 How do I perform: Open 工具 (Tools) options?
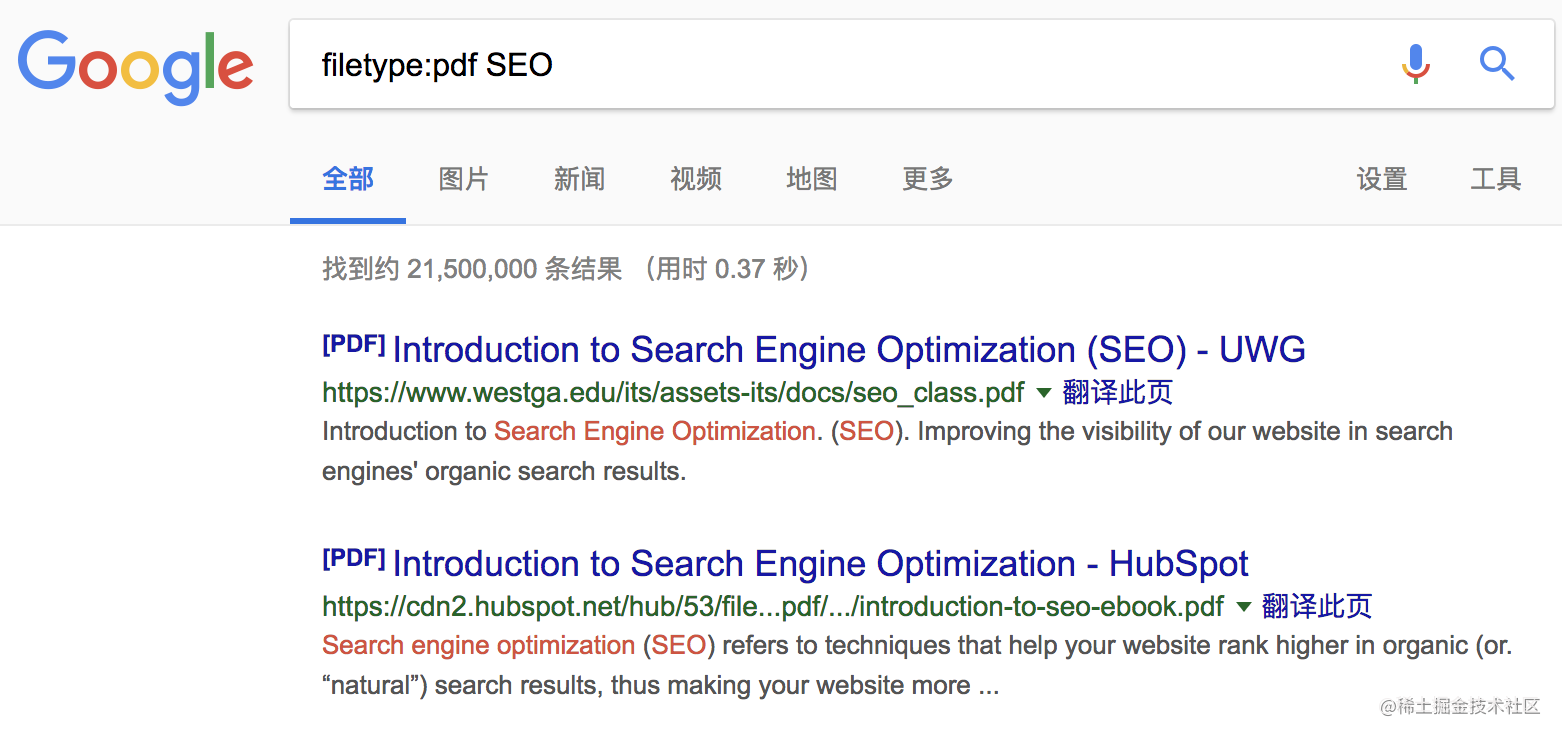(x=1496, y=180)
